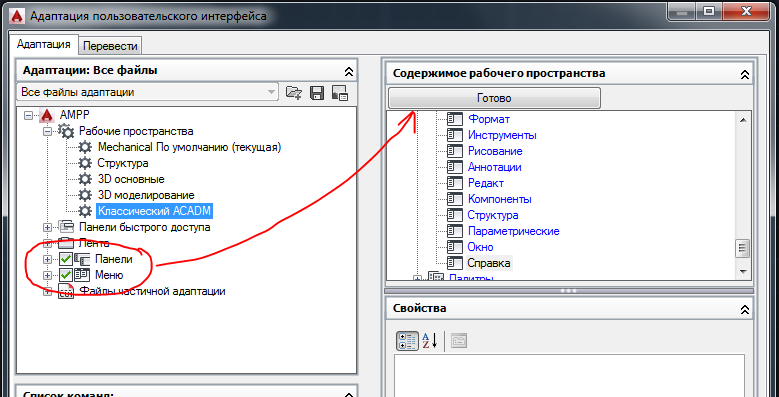Collapse the Свойства pane
Screen dimensions: 779x397
[x=745, y=309]
